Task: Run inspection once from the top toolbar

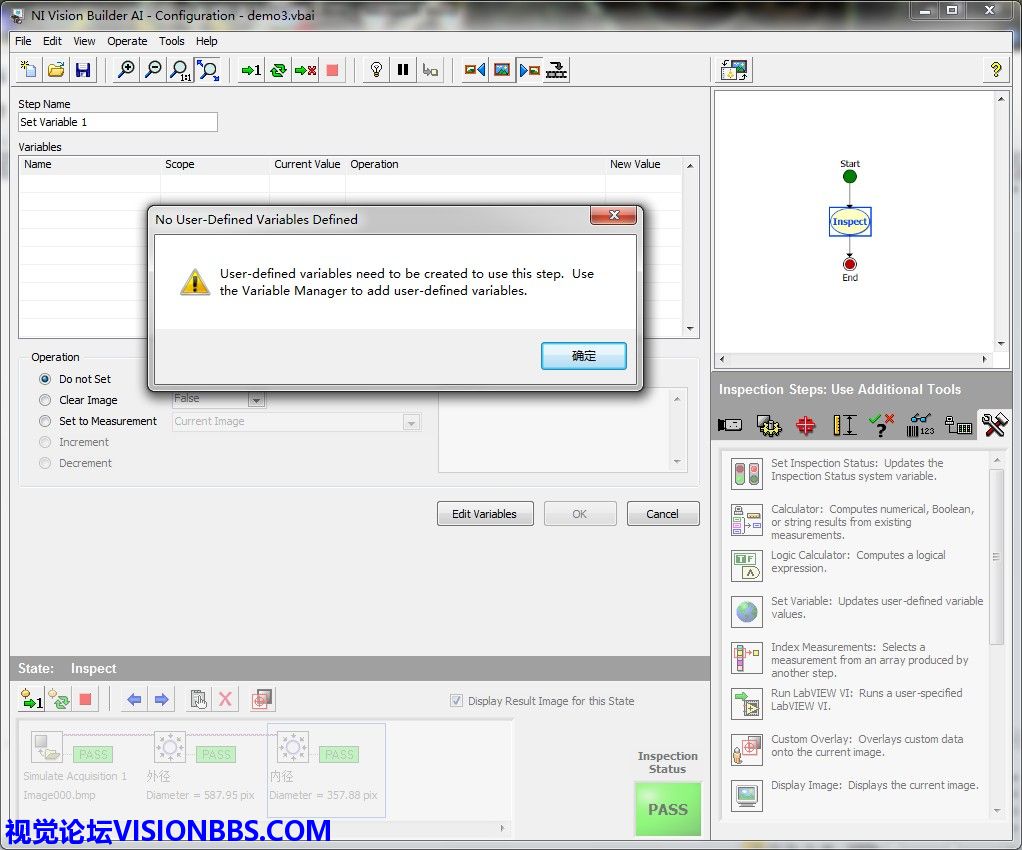Action: pyautogui.click(x=251, y=70)
